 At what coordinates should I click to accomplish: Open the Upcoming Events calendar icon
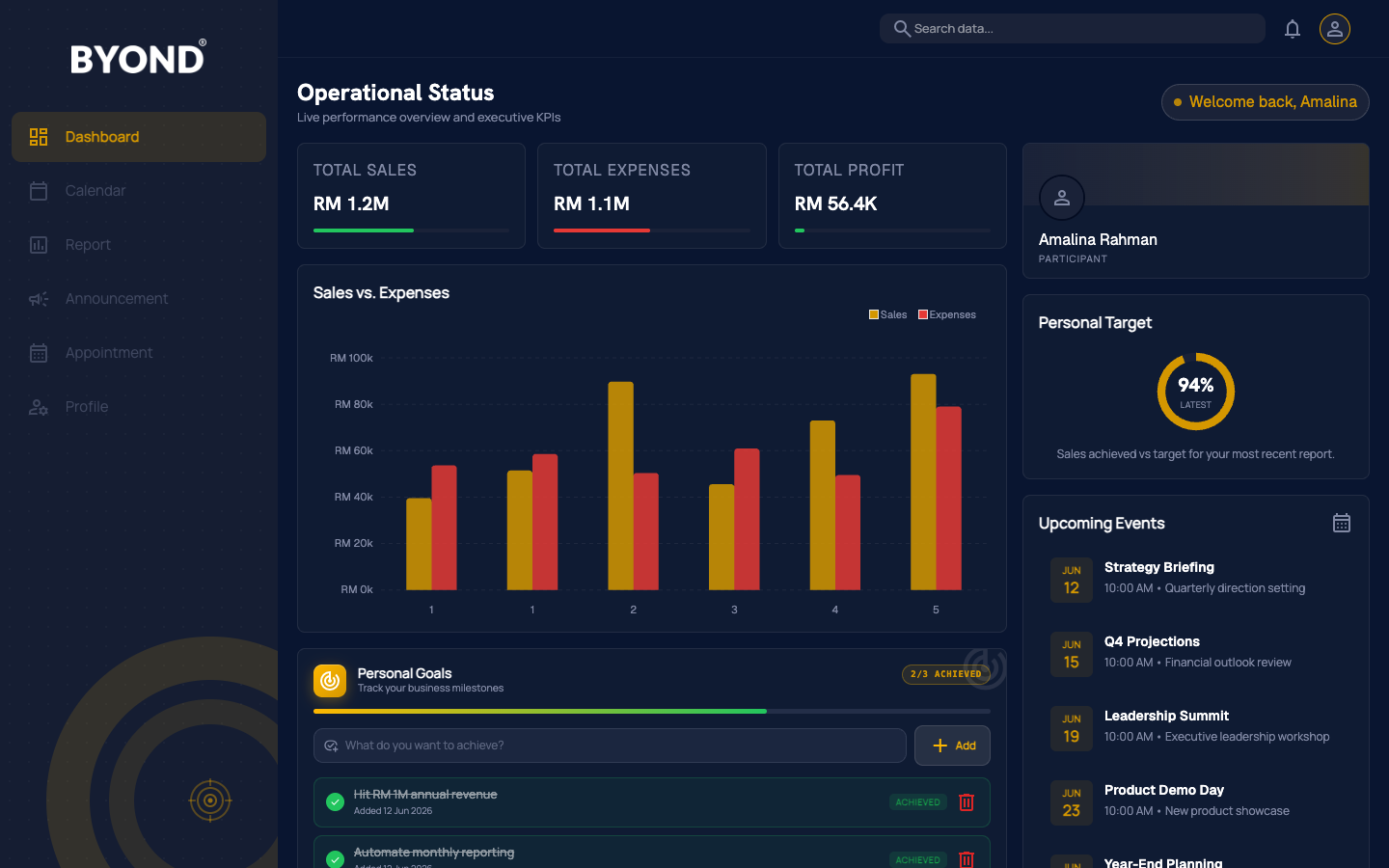click(1342, 523)
